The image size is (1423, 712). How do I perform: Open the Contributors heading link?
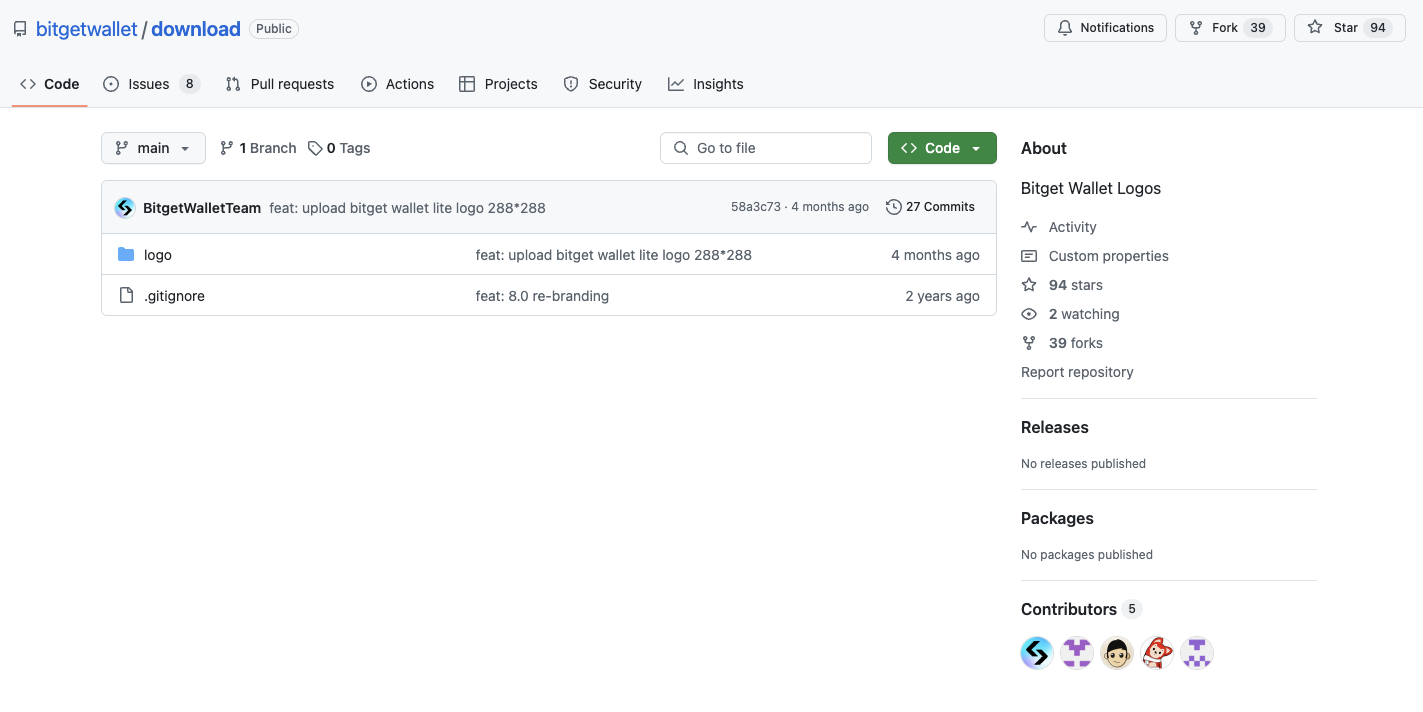[x=1081, y=609]
